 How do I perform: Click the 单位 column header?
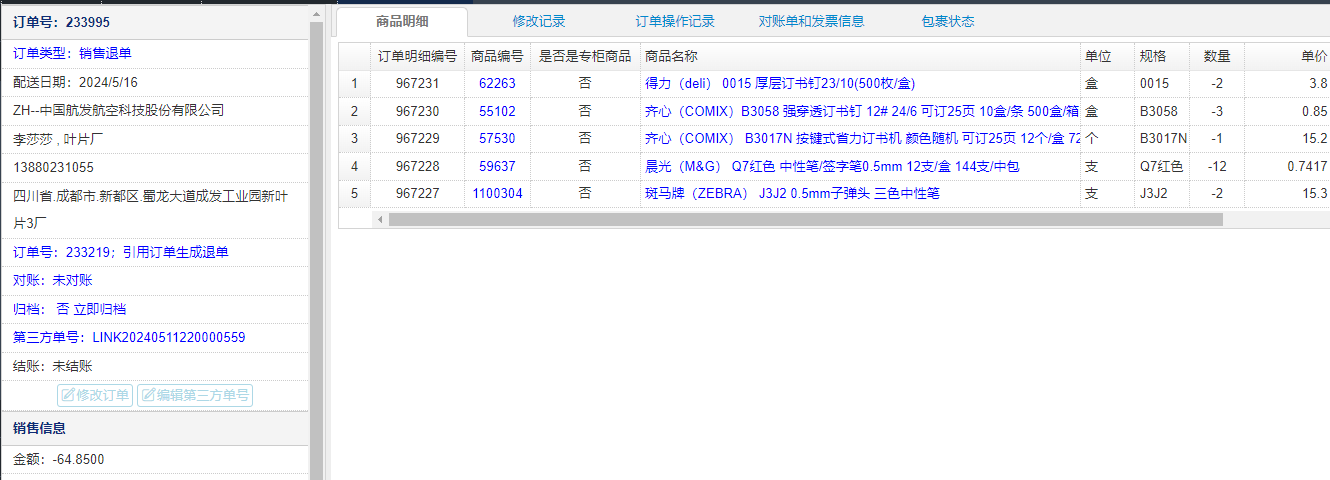(1108, 56)
